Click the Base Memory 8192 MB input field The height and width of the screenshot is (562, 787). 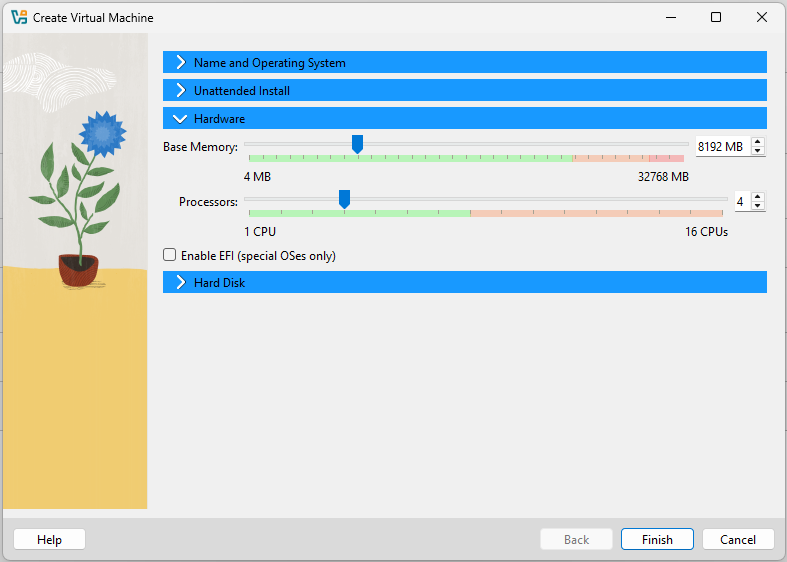(723, 147)
